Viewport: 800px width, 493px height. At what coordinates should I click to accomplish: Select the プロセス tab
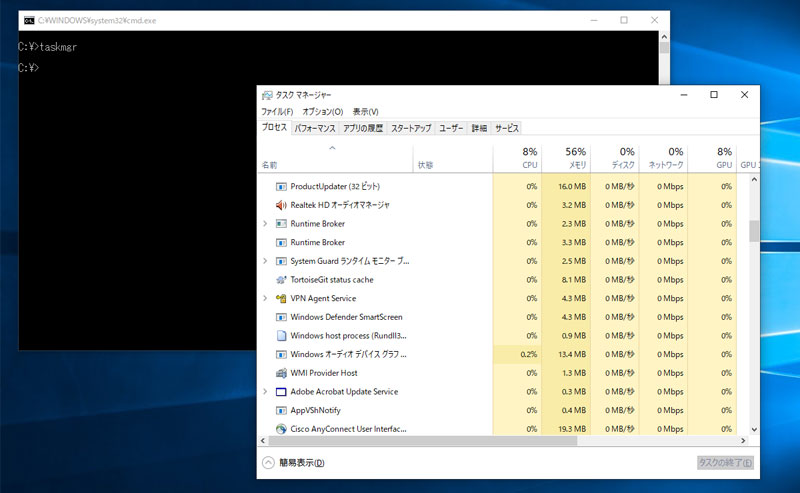coord(274,128)
